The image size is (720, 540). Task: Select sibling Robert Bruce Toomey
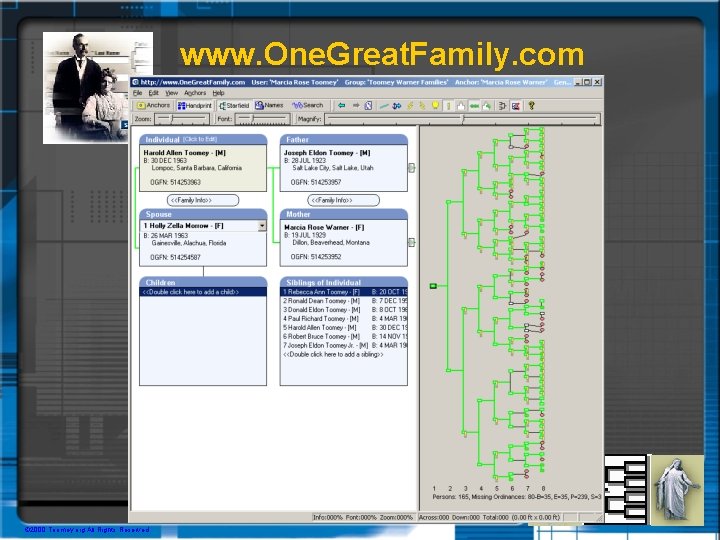(x=343, y=337)
